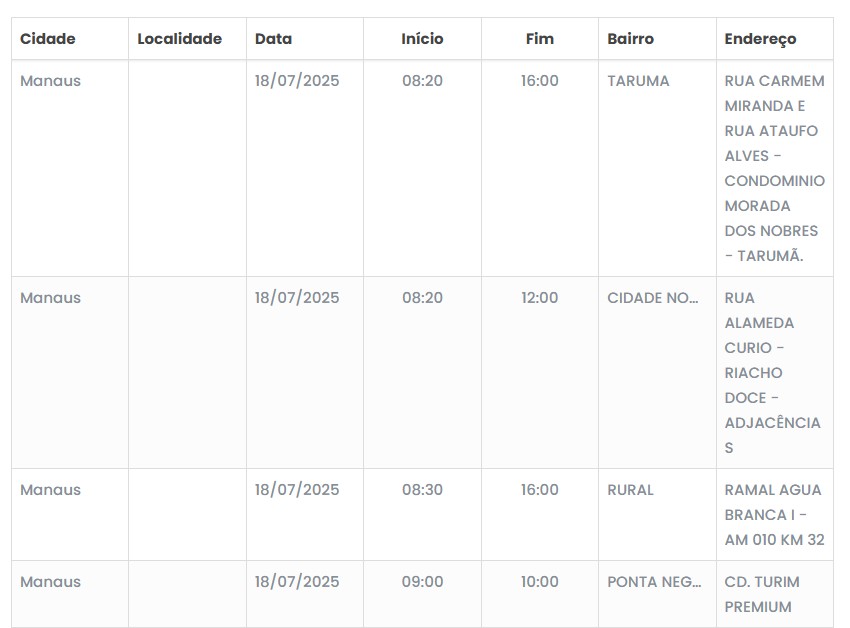The image size is (850, 628).
Task: Click the Localidade column header
Action: pyautogui.click(x=179, y=39)
